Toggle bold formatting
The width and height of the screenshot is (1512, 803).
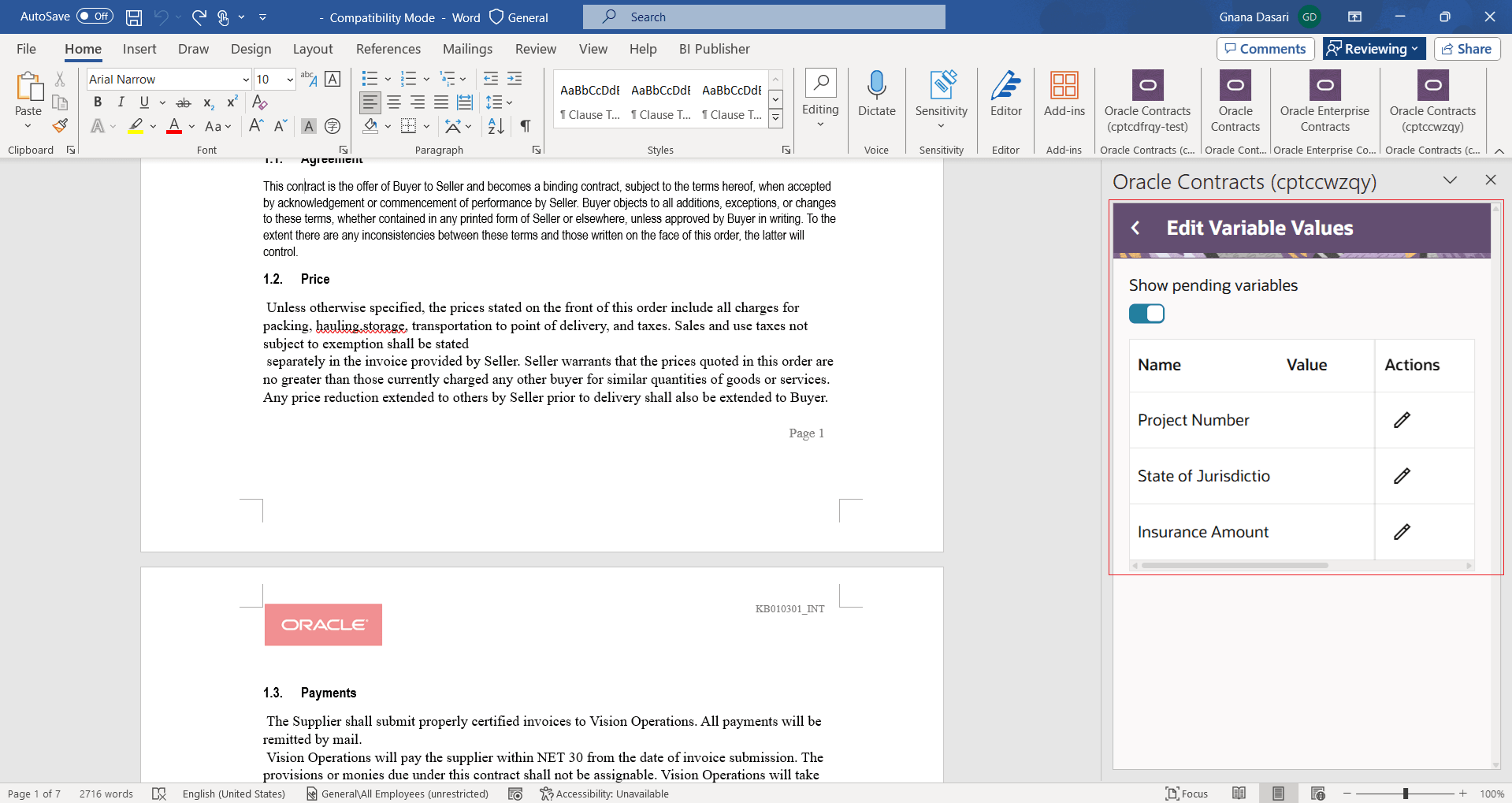(x=98, y=102)
